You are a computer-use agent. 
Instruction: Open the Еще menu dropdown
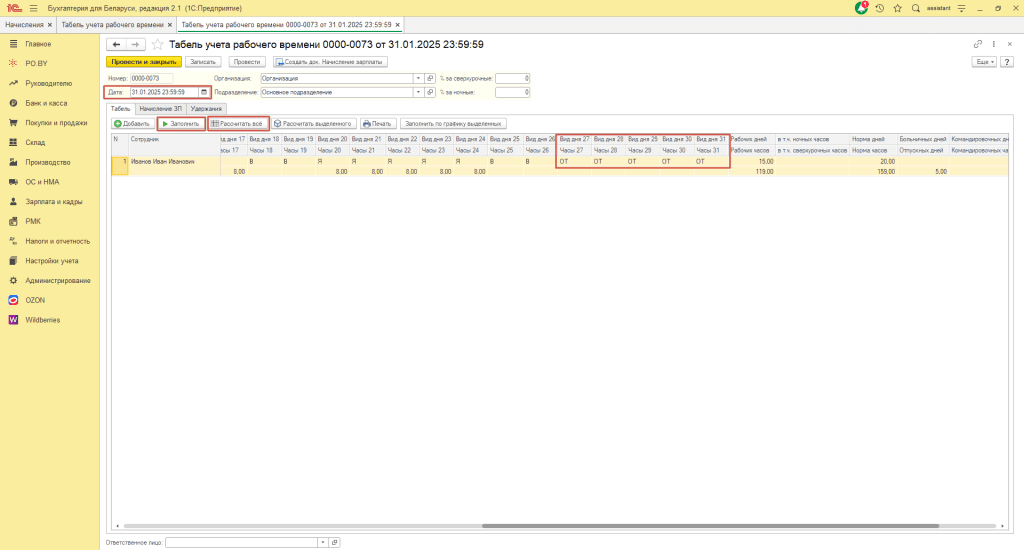(x=984, y=62)
